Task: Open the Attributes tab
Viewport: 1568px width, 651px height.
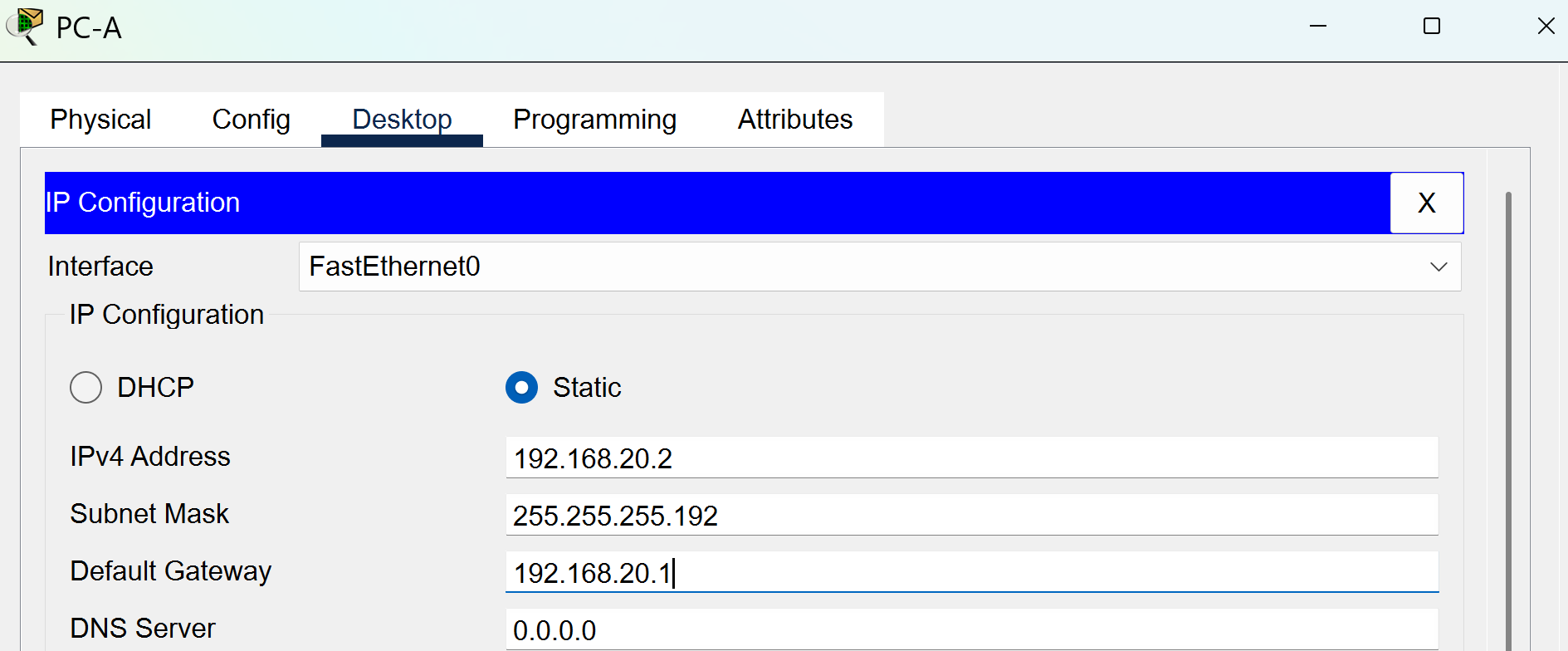Action: pyautogui.click(x=795, y=120)
